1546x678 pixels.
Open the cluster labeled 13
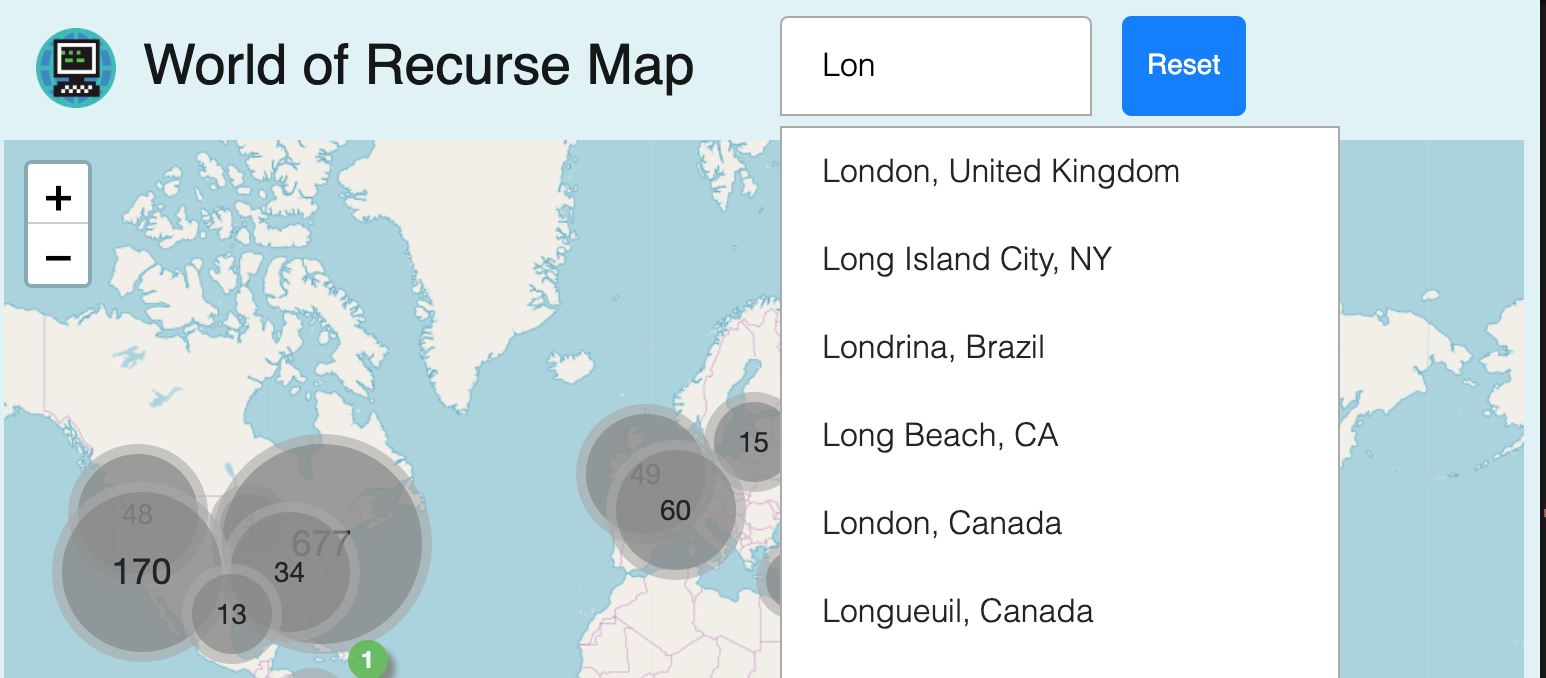pyautogui.click(x=231, y=614)
